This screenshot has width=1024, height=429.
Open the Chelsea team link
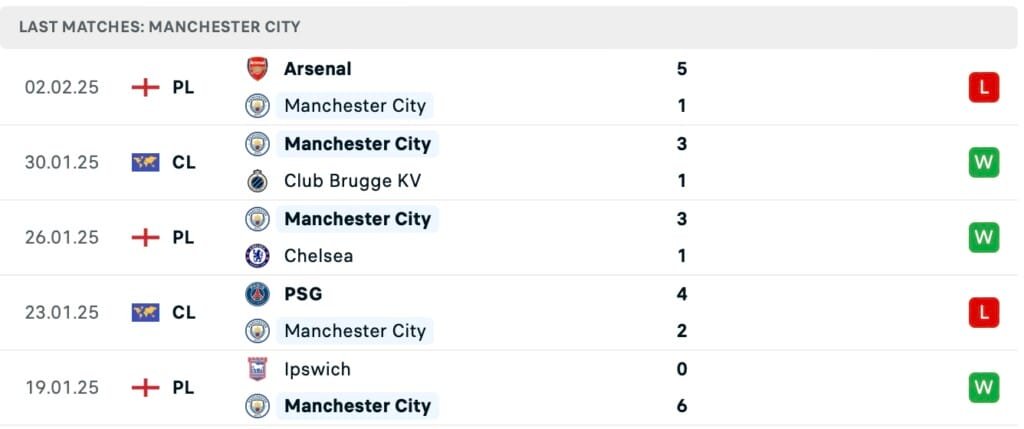click(318, 256)
